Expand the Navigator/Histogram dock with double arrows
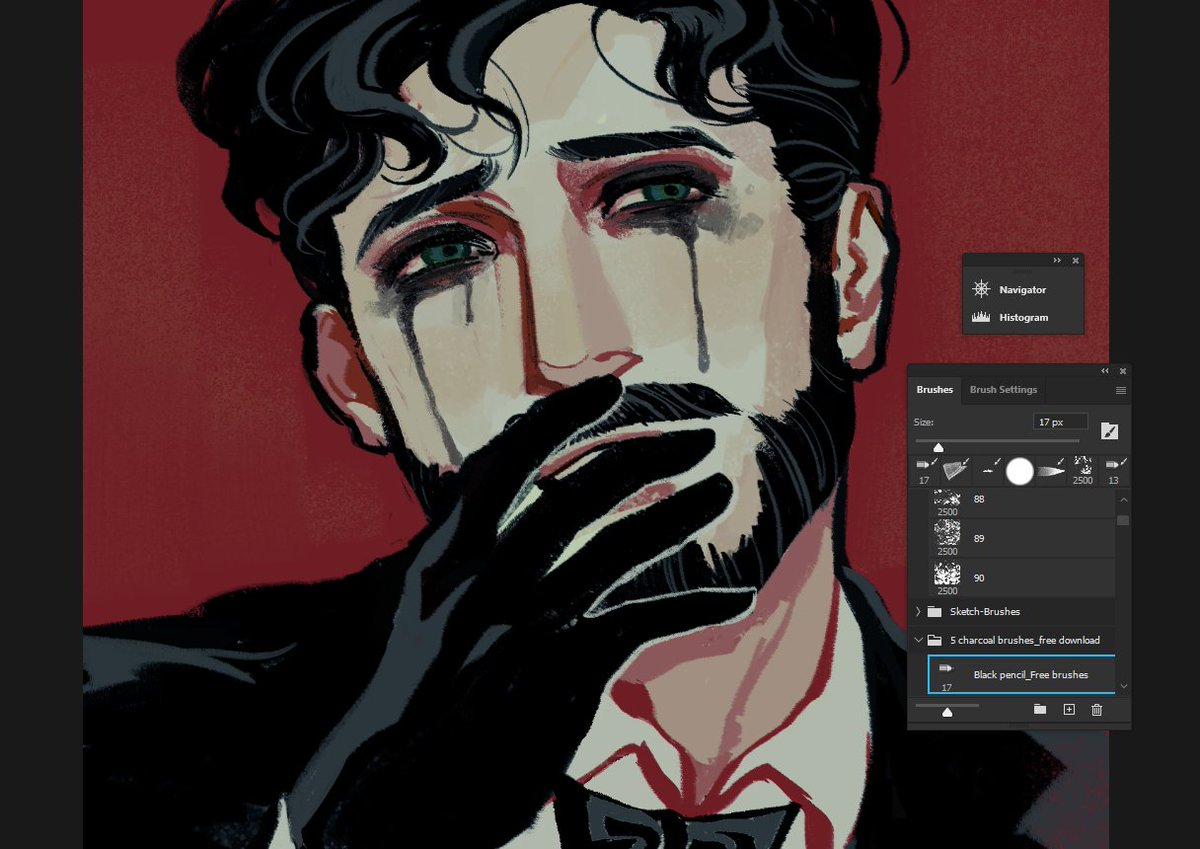 coord(1057,260)
